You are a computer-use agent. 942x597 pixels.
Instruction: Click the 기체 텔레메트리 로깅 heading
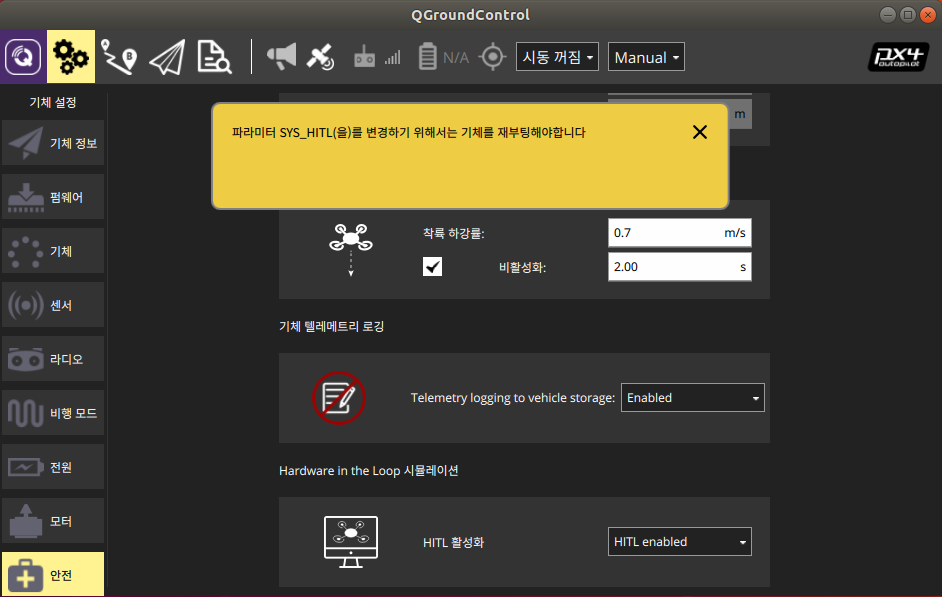point(332,326)
